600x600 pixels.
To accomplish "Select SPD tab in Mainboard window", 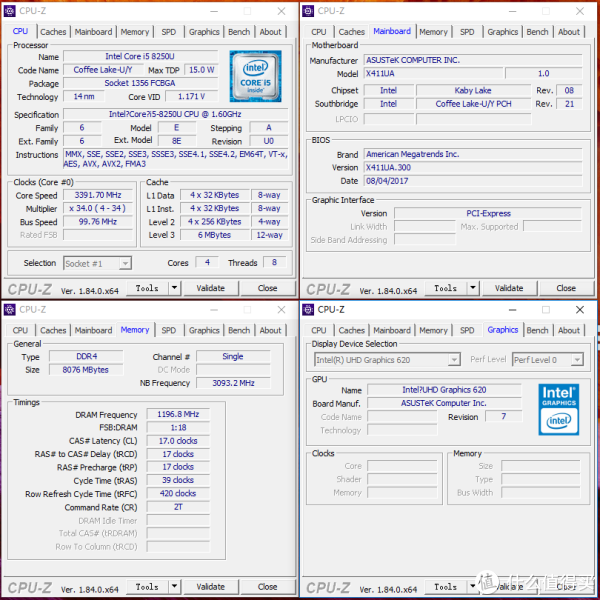I will tap(467, 32).
